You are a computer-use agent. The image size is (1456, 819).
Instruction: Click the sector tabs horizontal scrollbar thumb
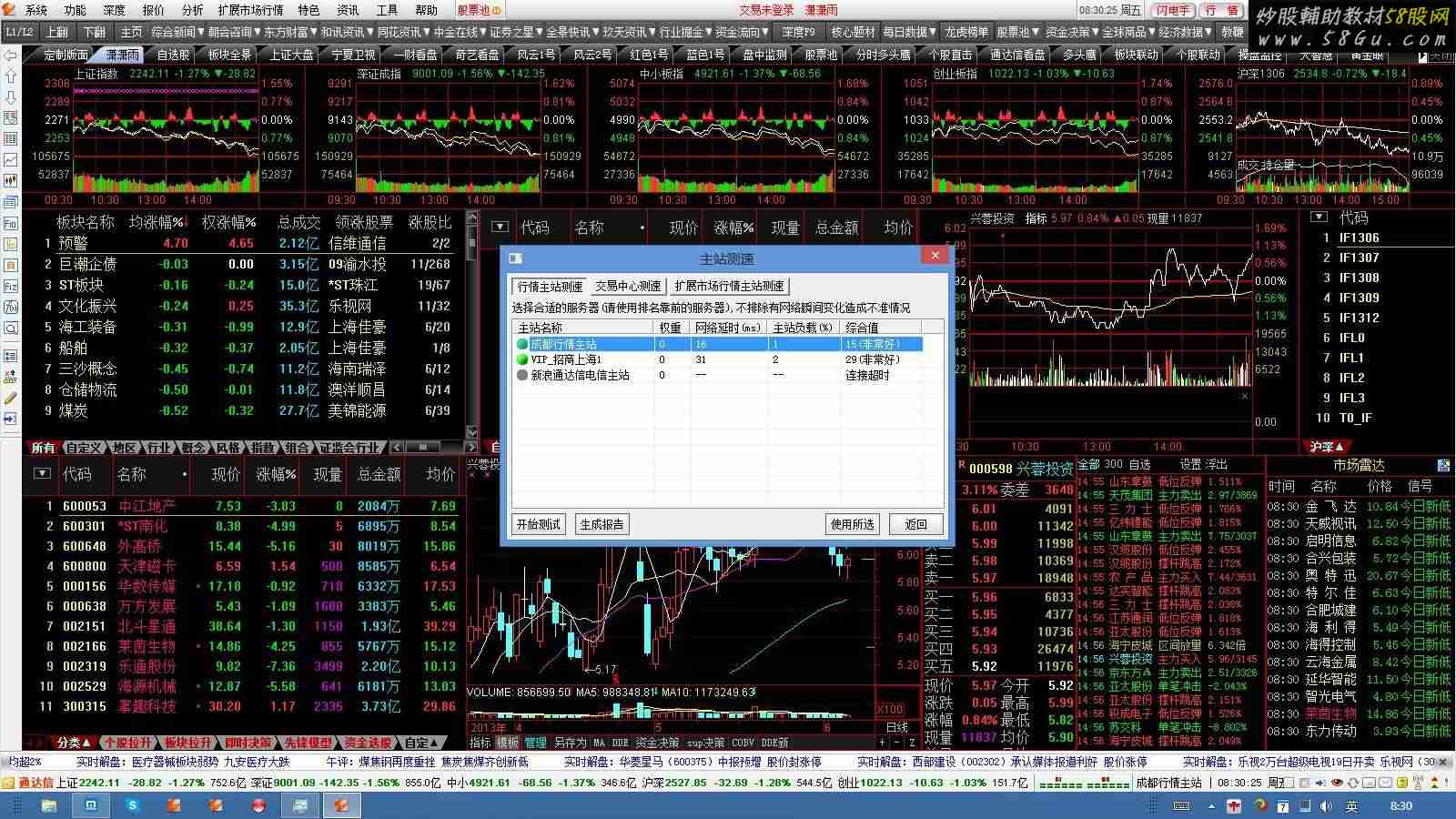pos(421,447)
